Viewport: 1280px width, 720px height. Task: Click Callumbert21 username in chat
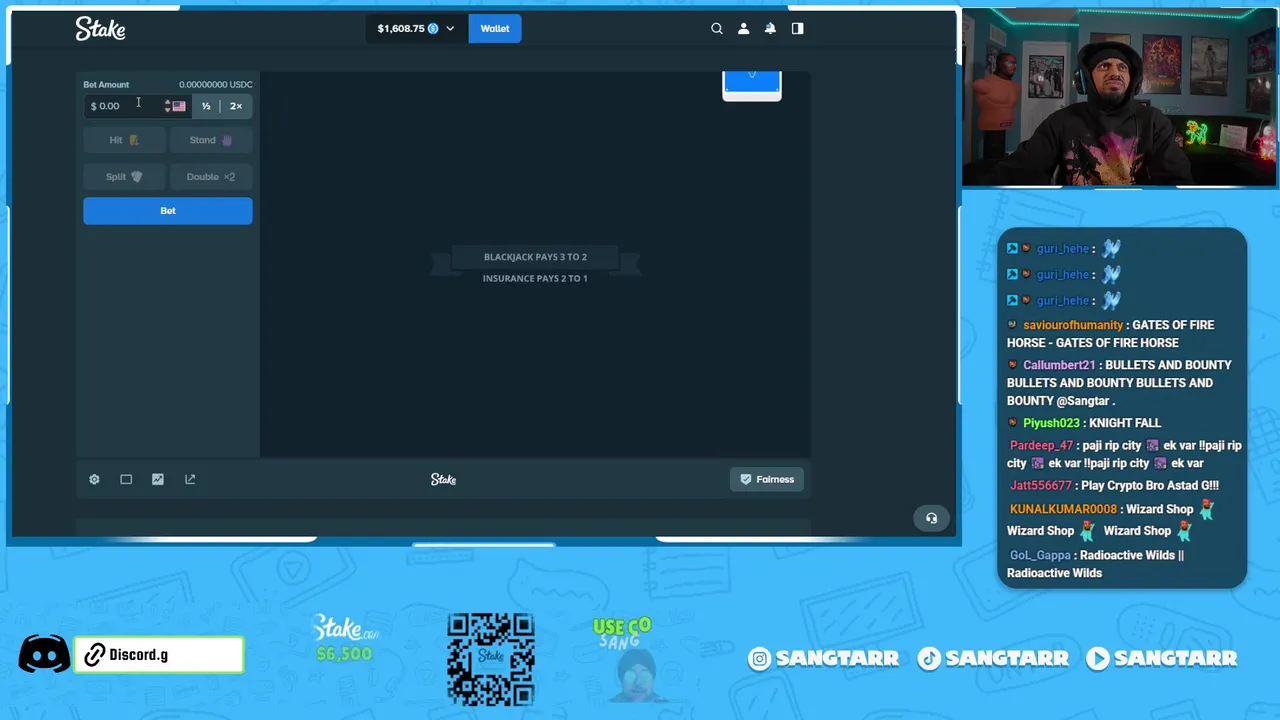1059,365
